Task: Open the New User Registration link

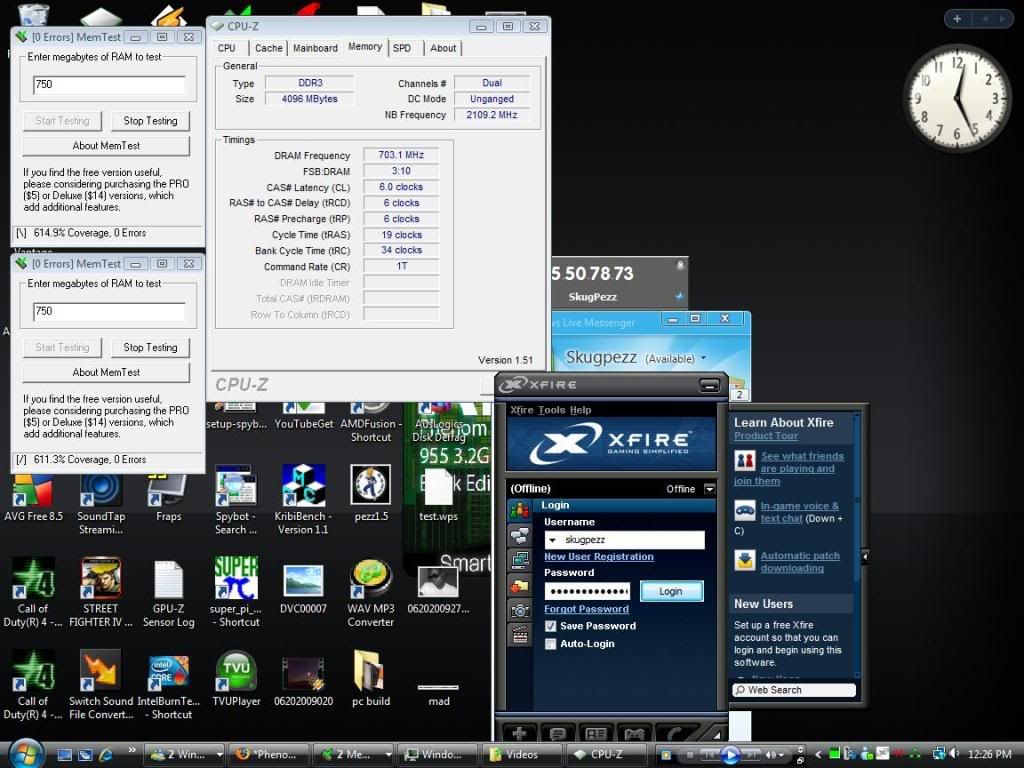Action: click(x=599, y=556)
